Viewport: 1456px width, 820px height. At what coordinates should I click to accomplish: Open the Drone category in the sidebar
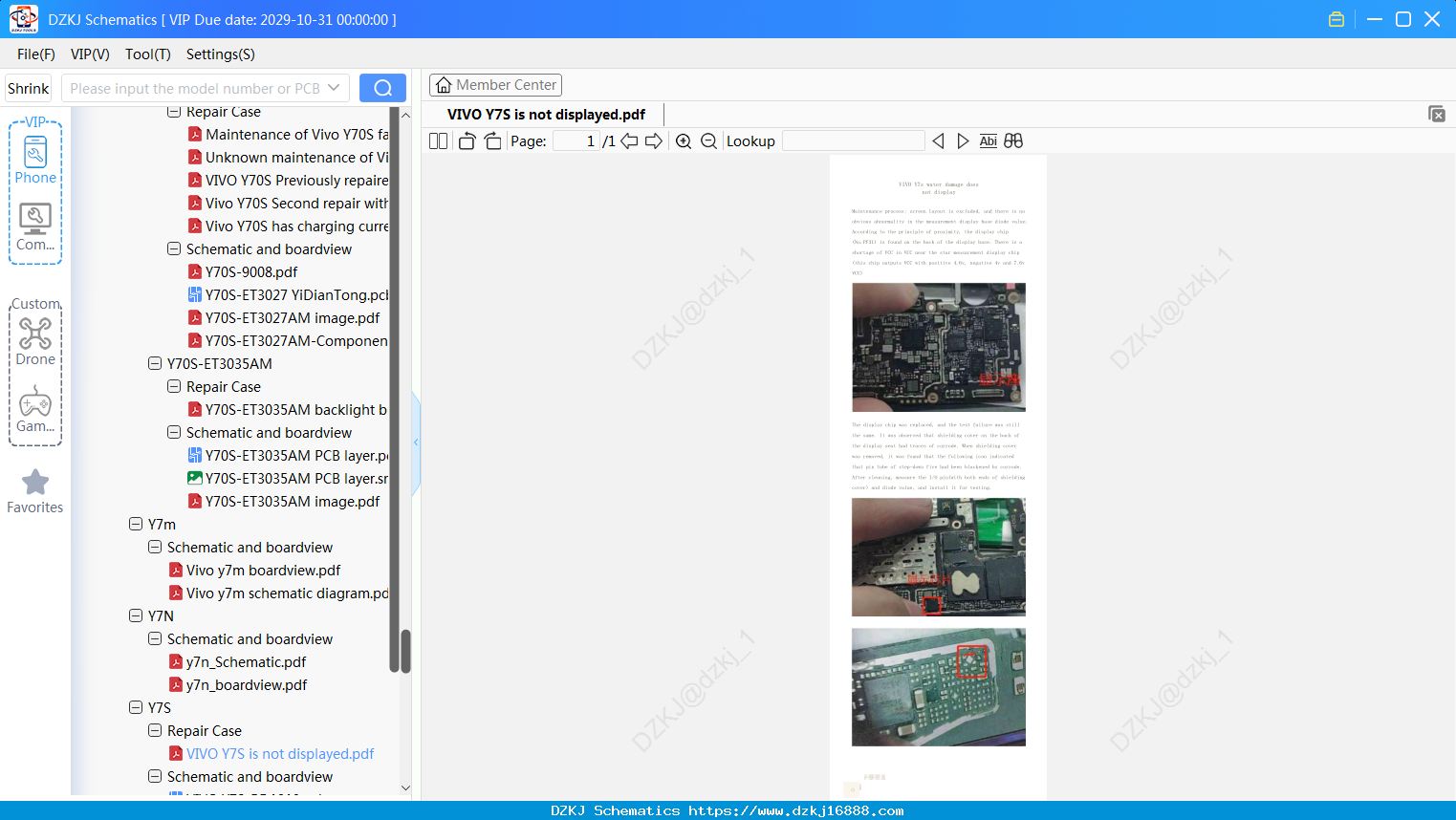(35, 341)
